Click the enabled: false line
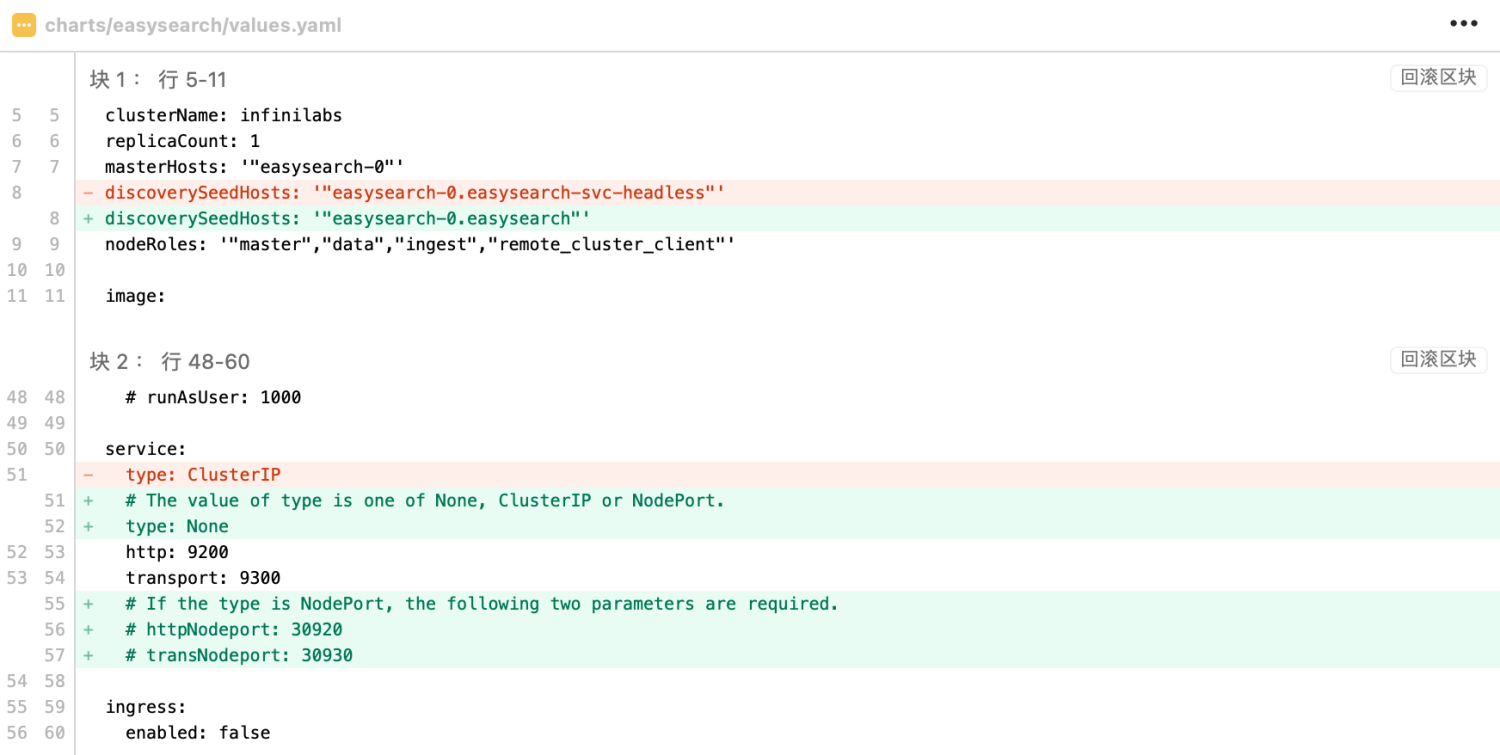 click(x=198, y=735)
